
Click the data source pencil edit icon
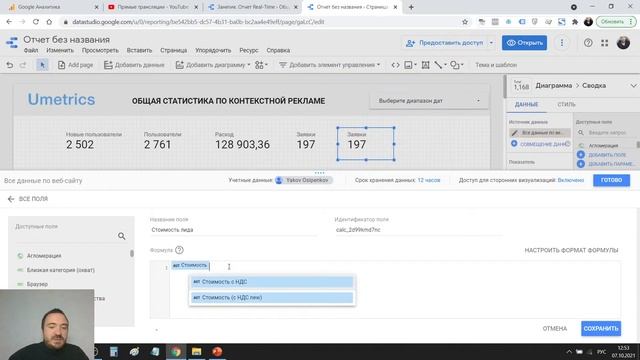[x=514, y=133]
